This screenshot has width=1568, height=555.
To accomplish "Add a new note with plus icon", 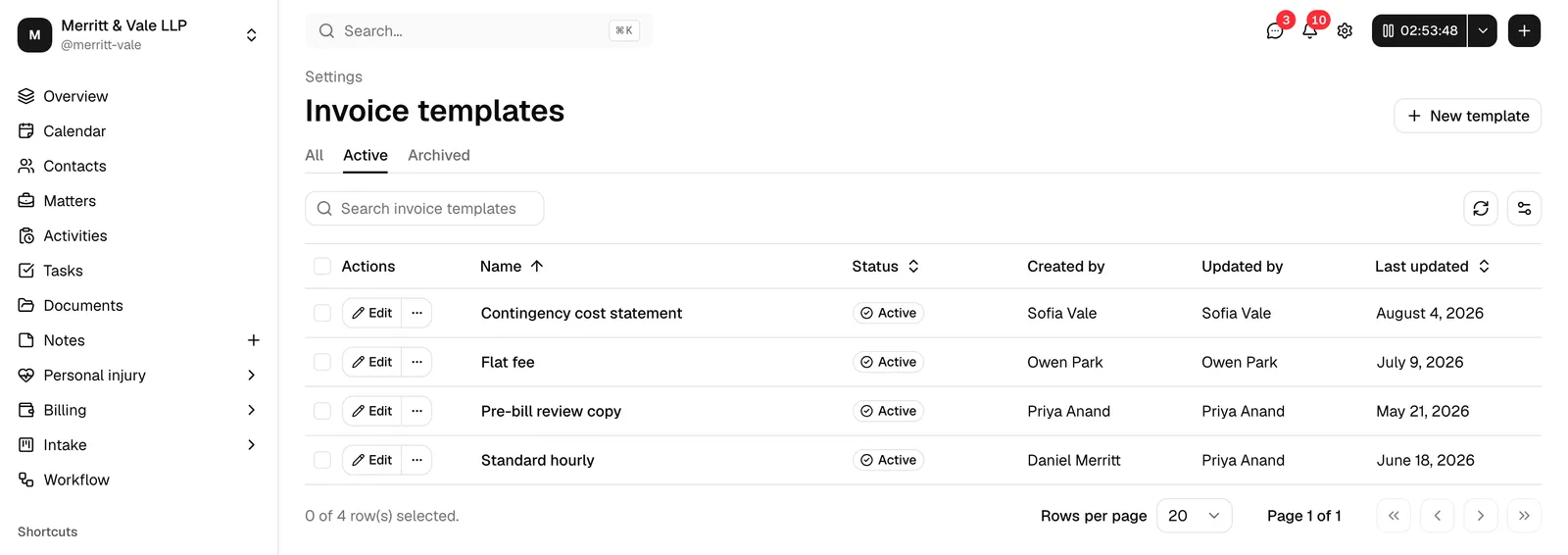I will coord(253,340).
